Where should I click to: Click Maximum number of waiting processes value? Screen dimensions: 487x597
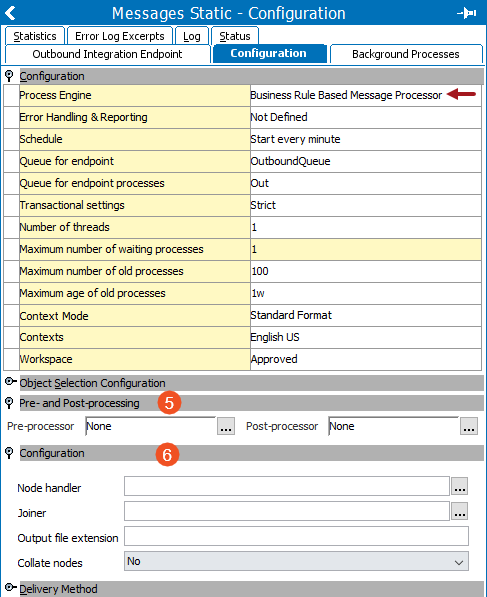pyautogui.click(x=366, y=249)
